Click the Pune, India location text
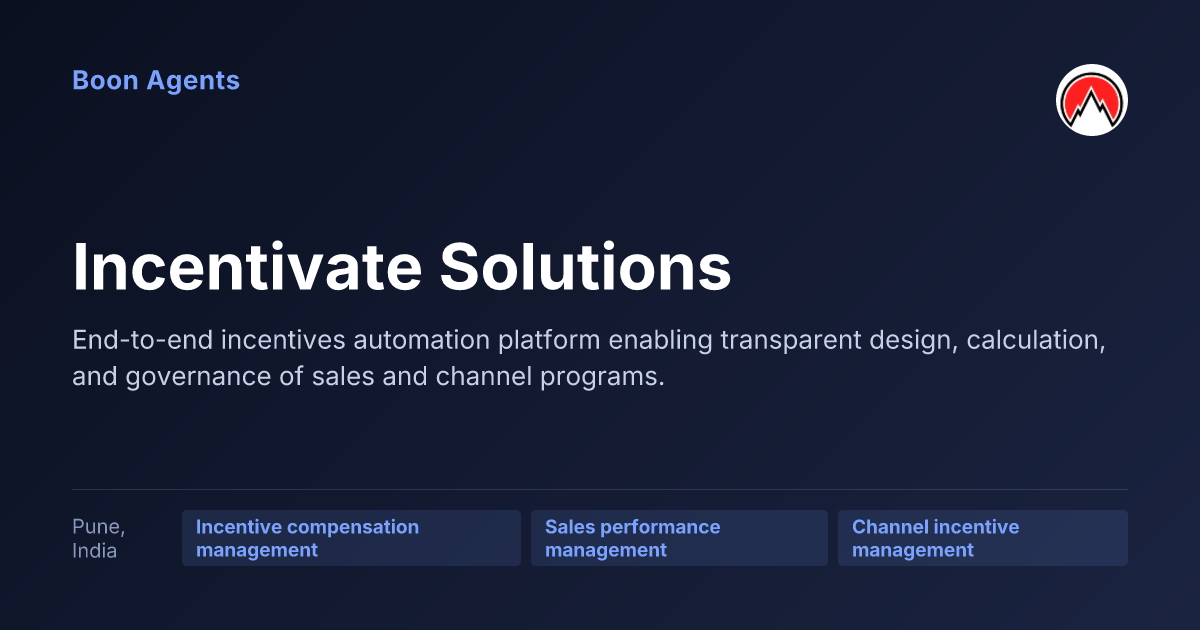The height and width of the screenshot is (630, 1200). 98,538
